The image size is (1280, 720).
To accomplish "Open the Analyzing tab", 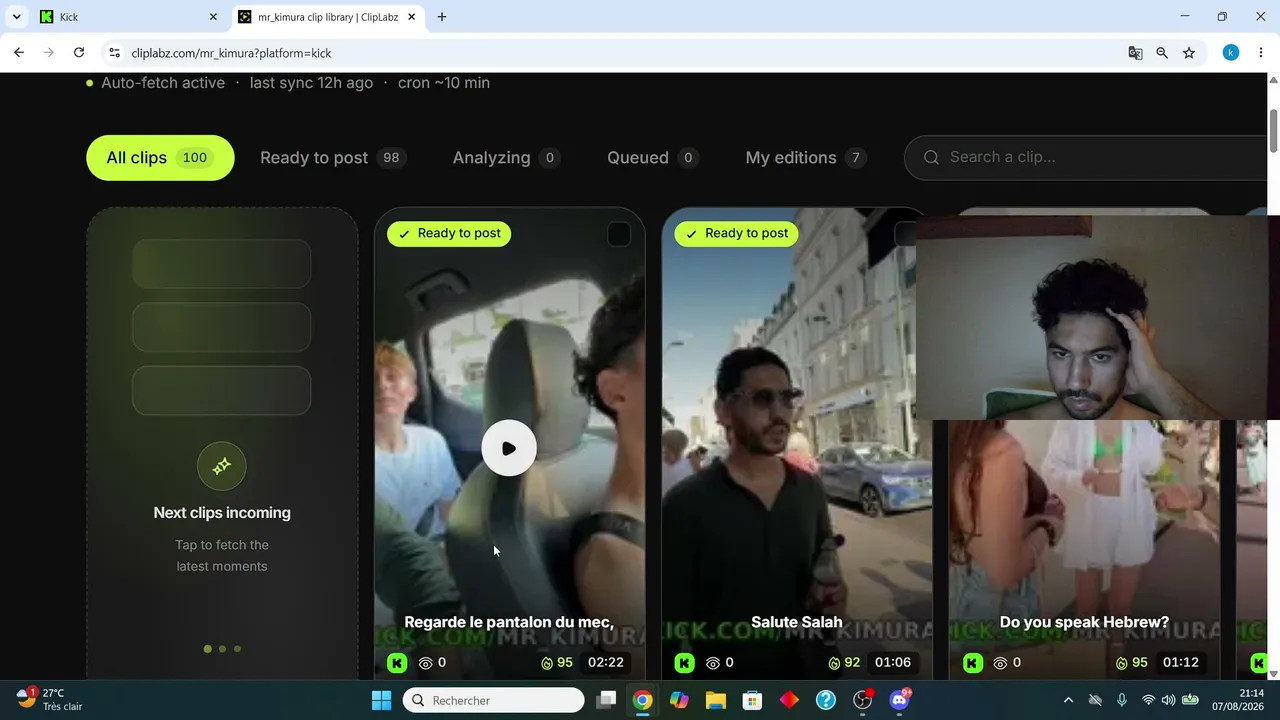I will tap(506, 158).
